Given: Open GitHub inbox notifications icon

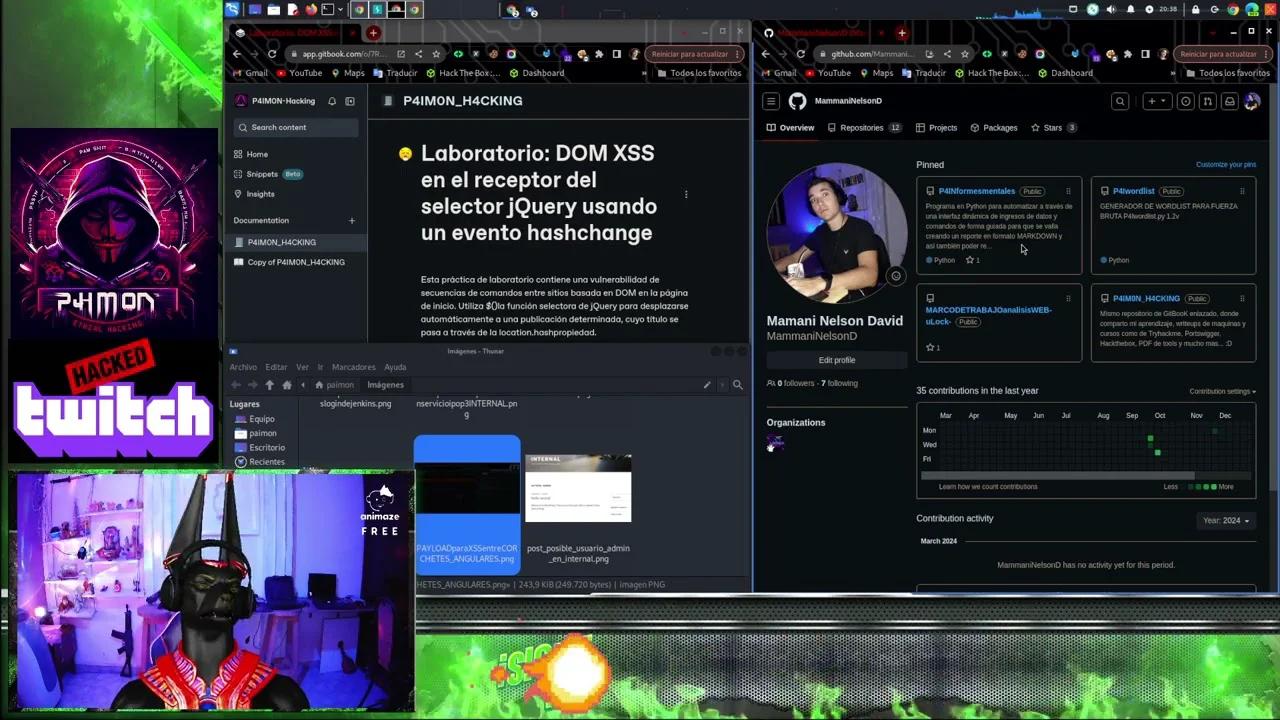Looking at the screenshot, I should pos(1229,101).
